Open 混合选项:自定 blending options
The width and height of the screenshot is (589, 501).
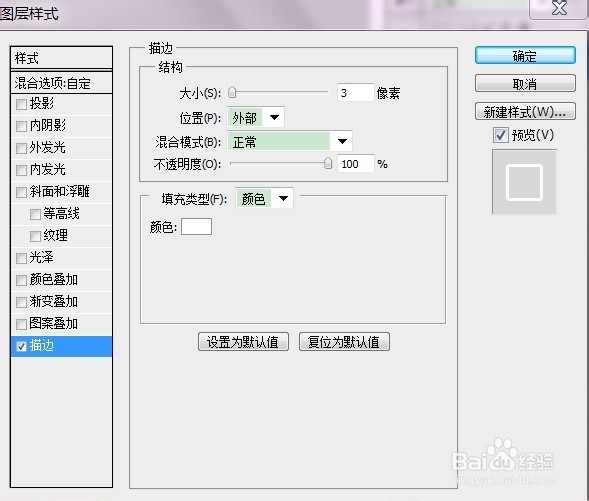click(x=62, y=83)
